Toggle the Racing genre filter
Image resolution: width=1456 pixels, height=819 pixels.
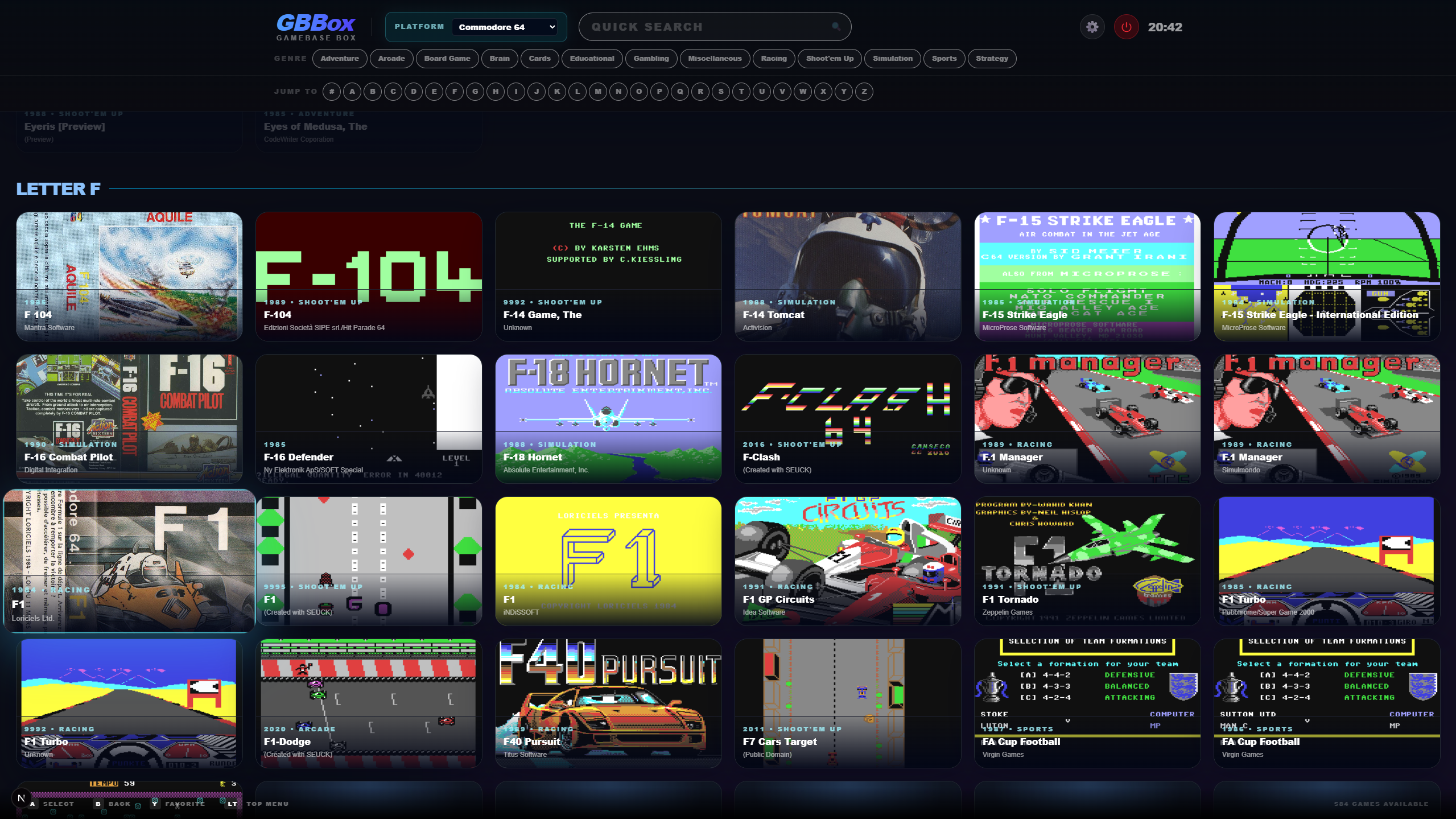pos(774,59)
